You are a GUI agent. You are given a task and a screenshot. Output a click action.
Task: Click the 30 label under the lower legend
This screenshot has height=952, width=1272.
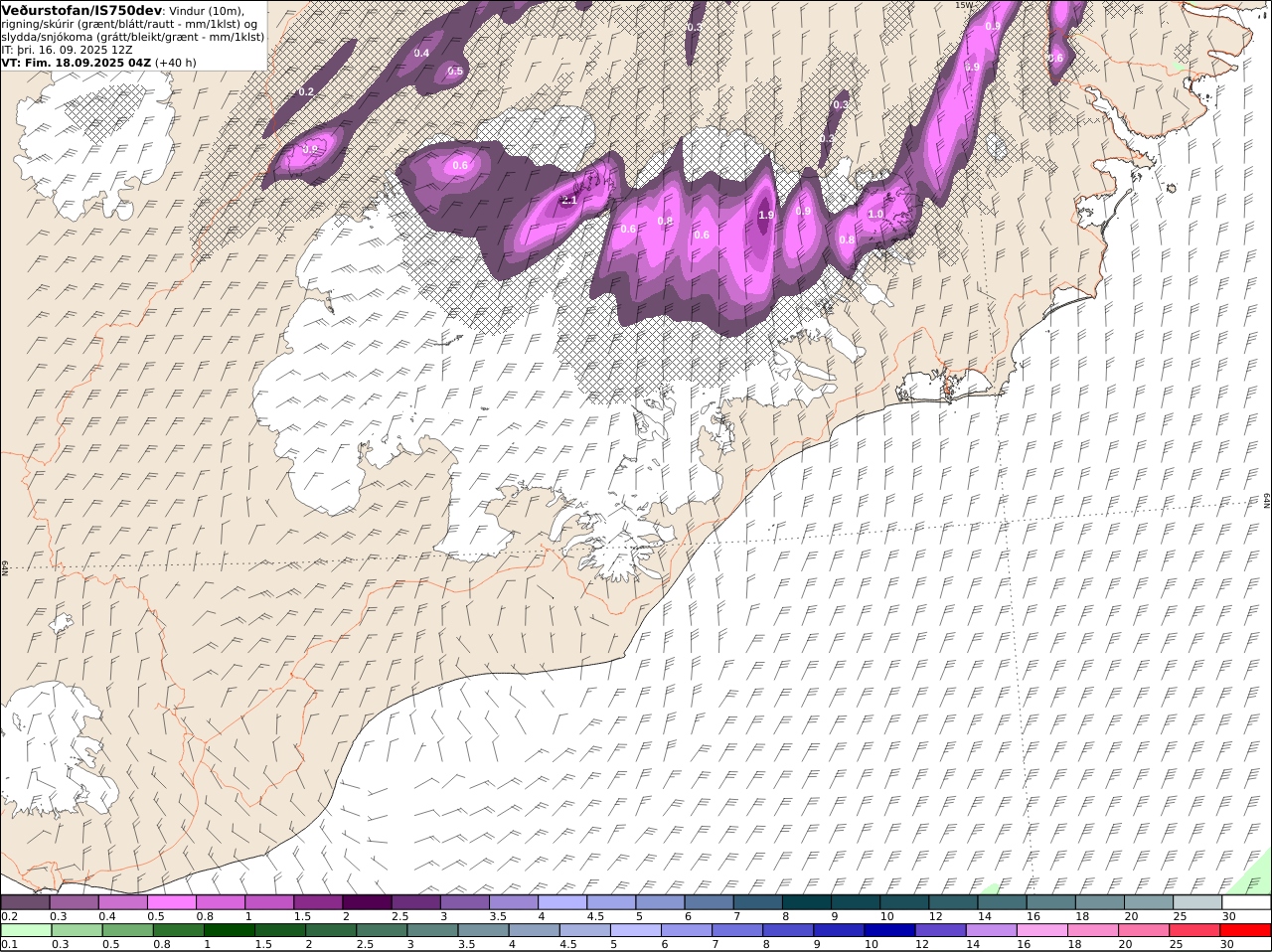pyautogui.click(x=1229, y=945)
